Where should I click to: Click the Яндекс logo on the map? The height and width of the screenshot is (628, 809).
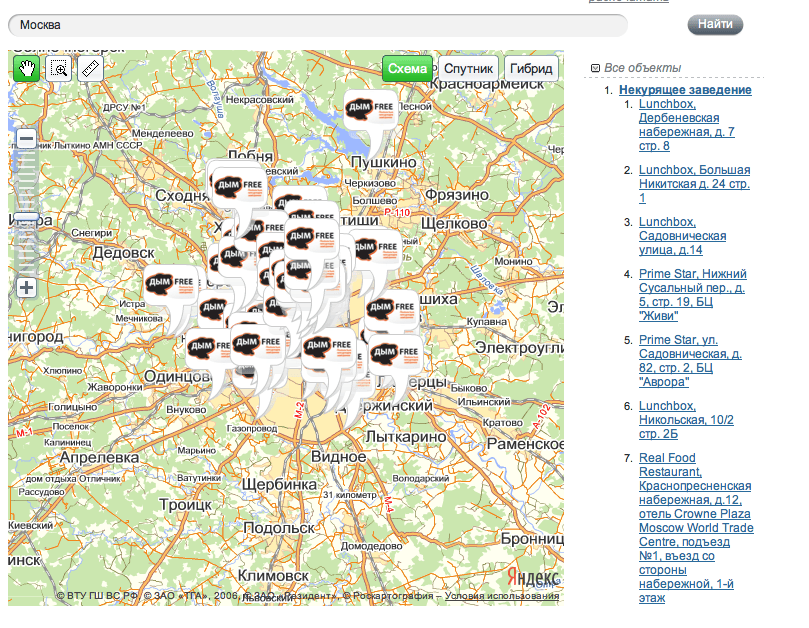click(x=530, y=578)
